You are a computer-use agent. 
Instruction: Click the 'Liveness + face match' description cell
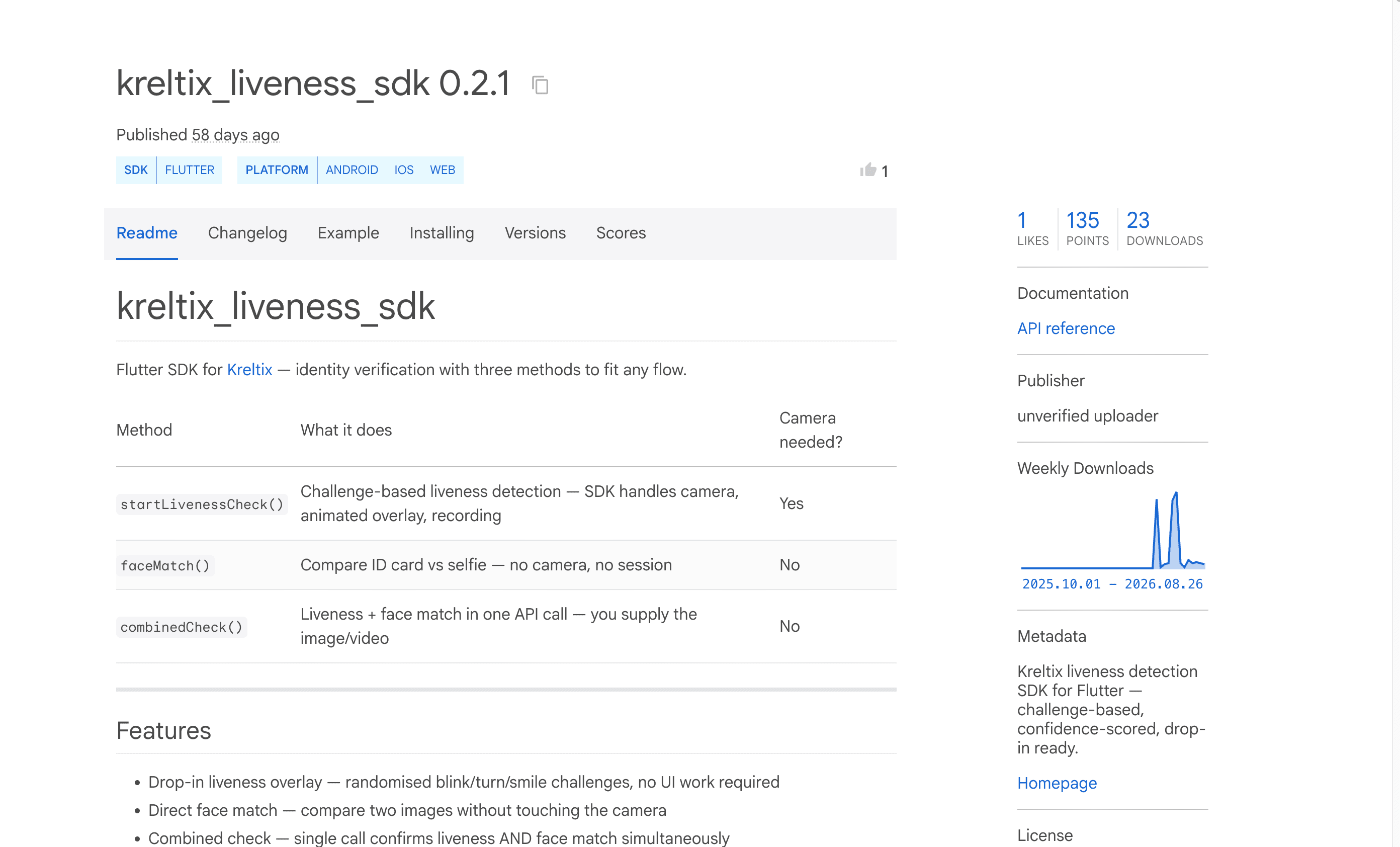(499, 626)
